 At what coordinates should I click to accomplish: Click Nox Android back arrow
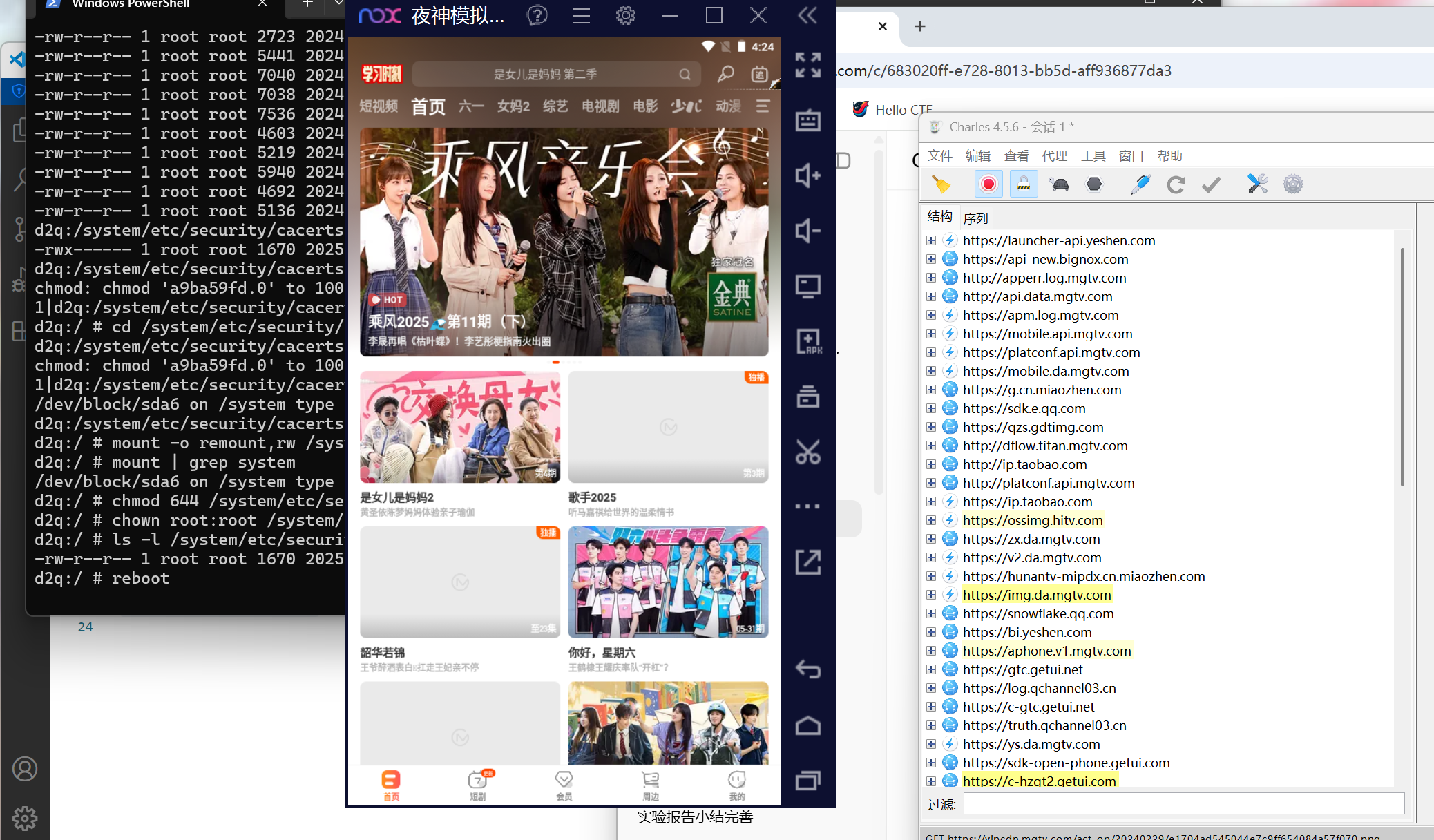tap(807, 669)
